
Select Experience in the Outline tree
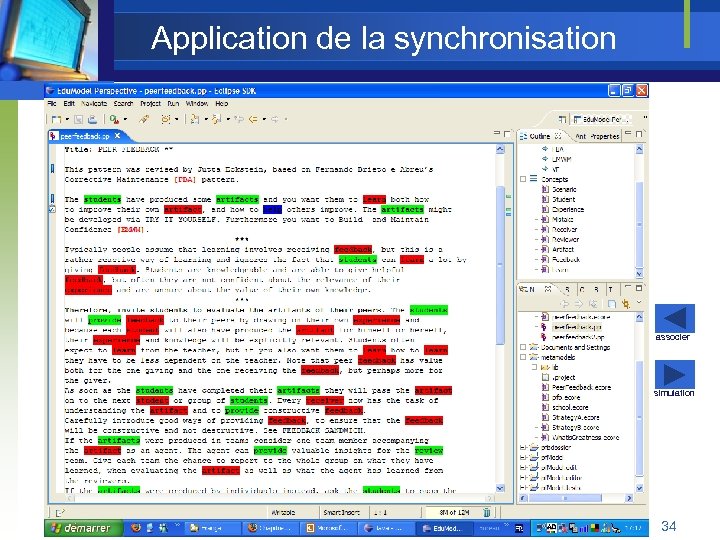pos(568,209)
